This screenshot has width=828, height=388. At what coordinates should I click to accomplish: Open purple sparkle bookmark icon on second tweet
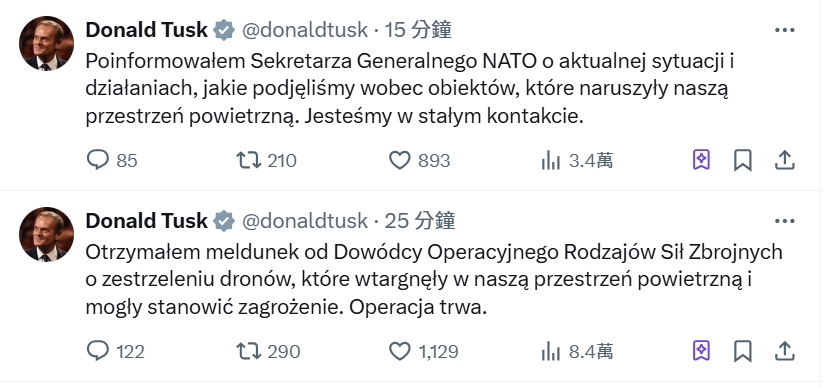[701, 351]
